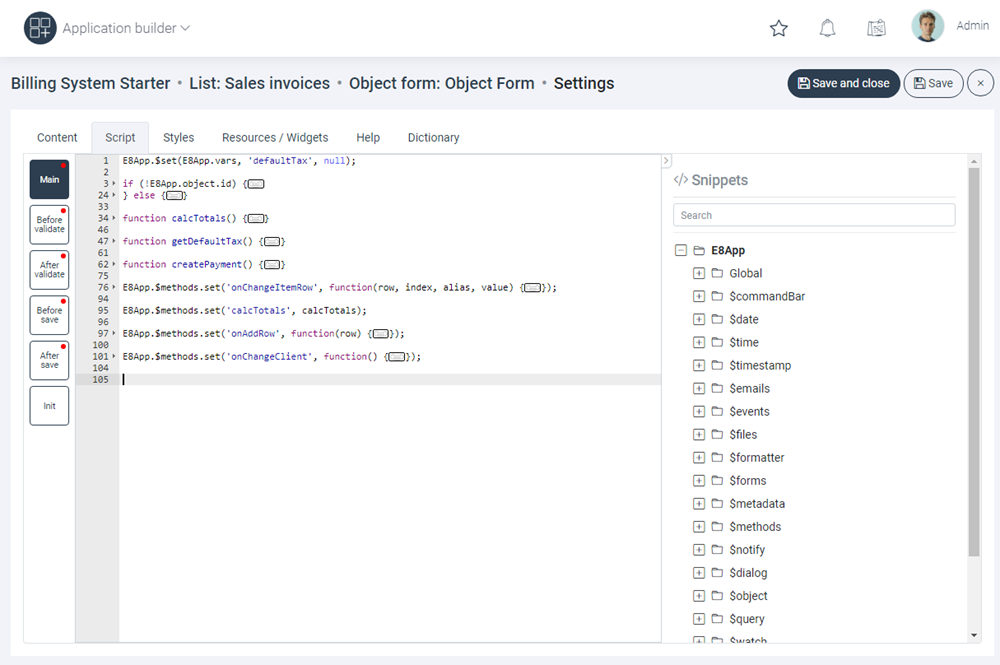
Task: Click the Save button
Action: tap(933, 83)
